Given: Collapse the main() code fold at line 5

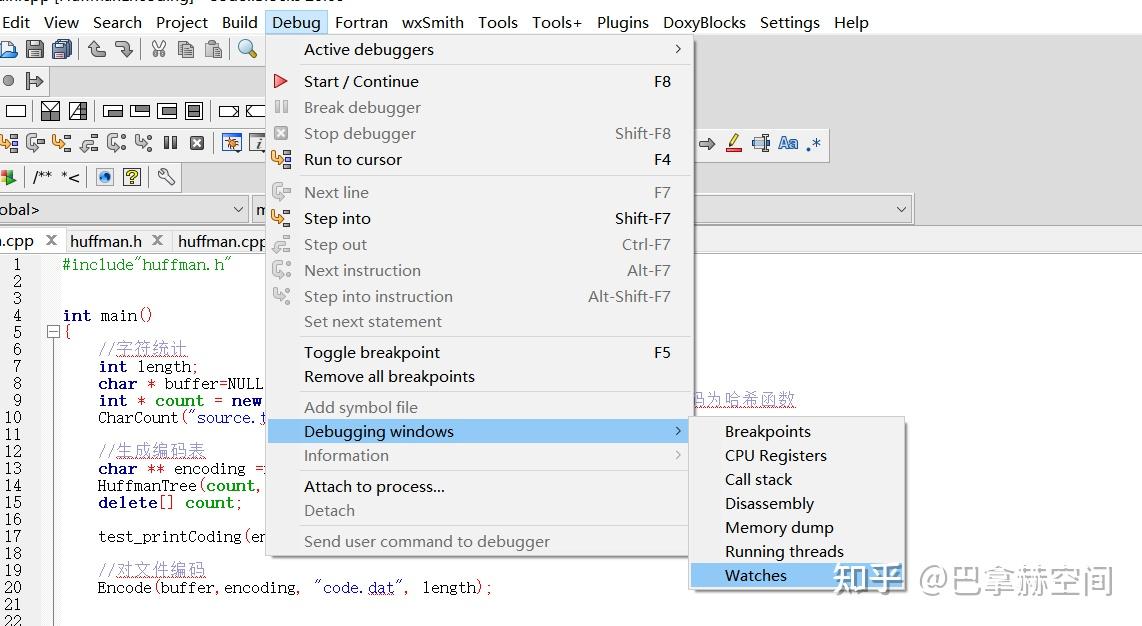Looking at the screenshot, I should pyautogui.click(x=53, y=332).
